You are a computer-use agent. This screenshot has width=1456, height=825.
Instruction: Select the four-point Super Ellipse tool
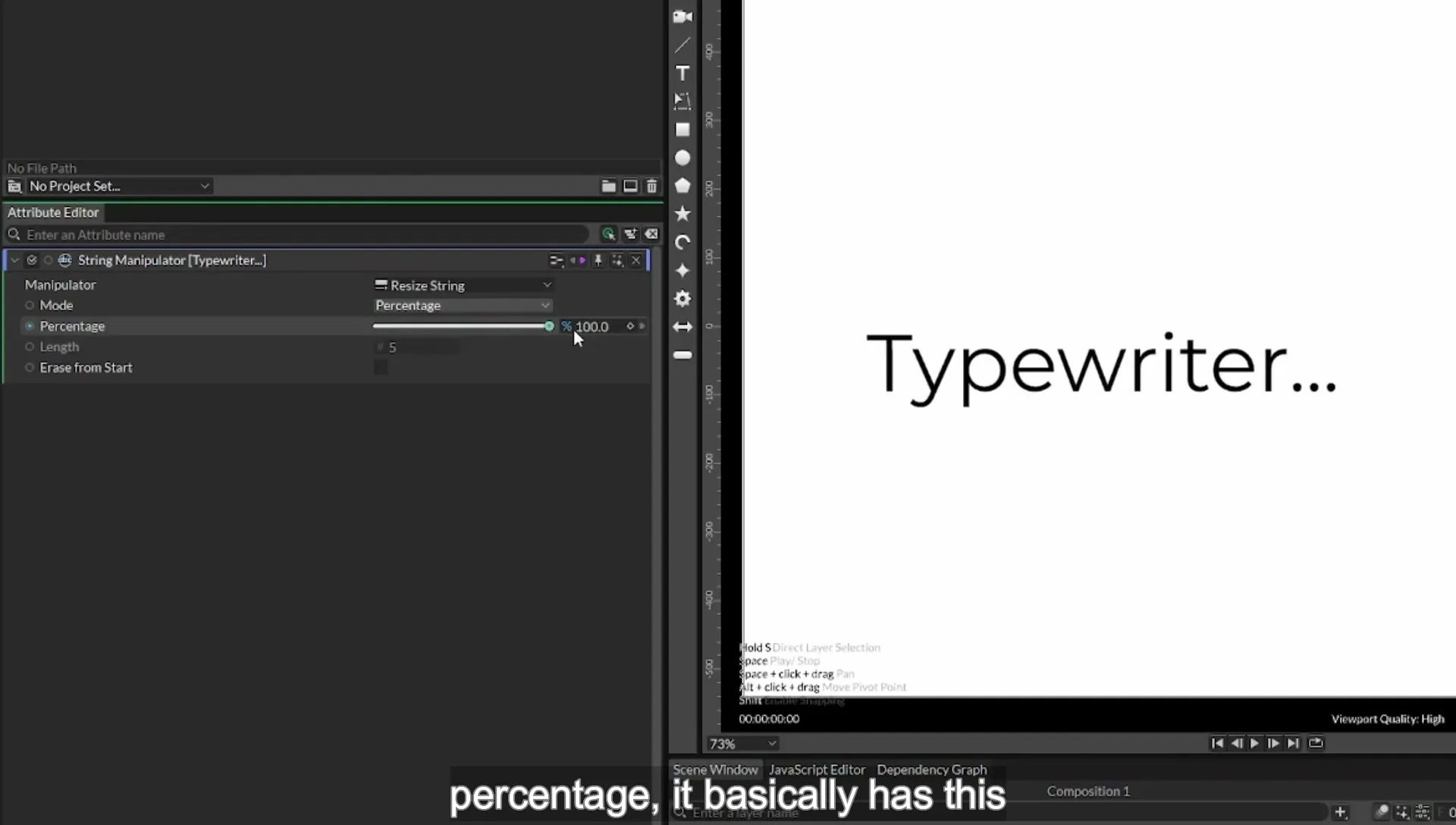coord(682,271)
